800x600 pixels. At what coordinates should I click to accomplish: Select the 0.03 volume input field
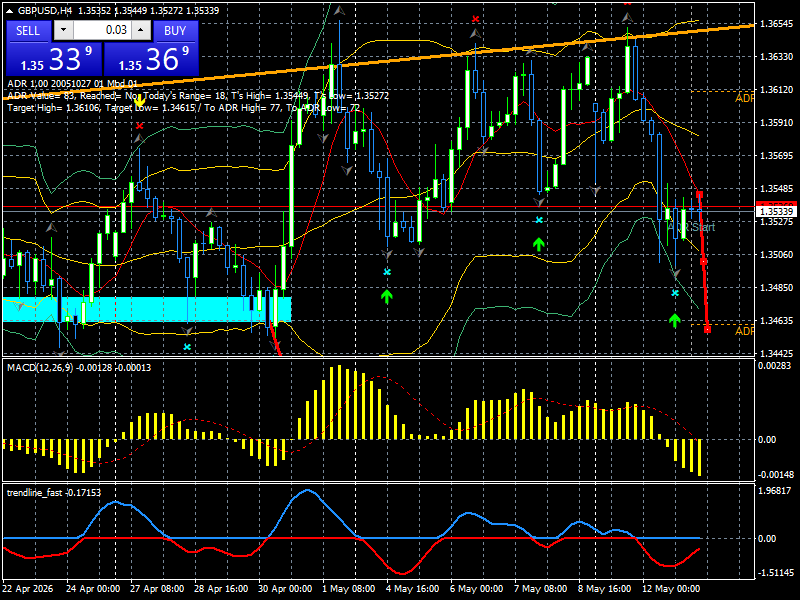[x=102, y=30]
